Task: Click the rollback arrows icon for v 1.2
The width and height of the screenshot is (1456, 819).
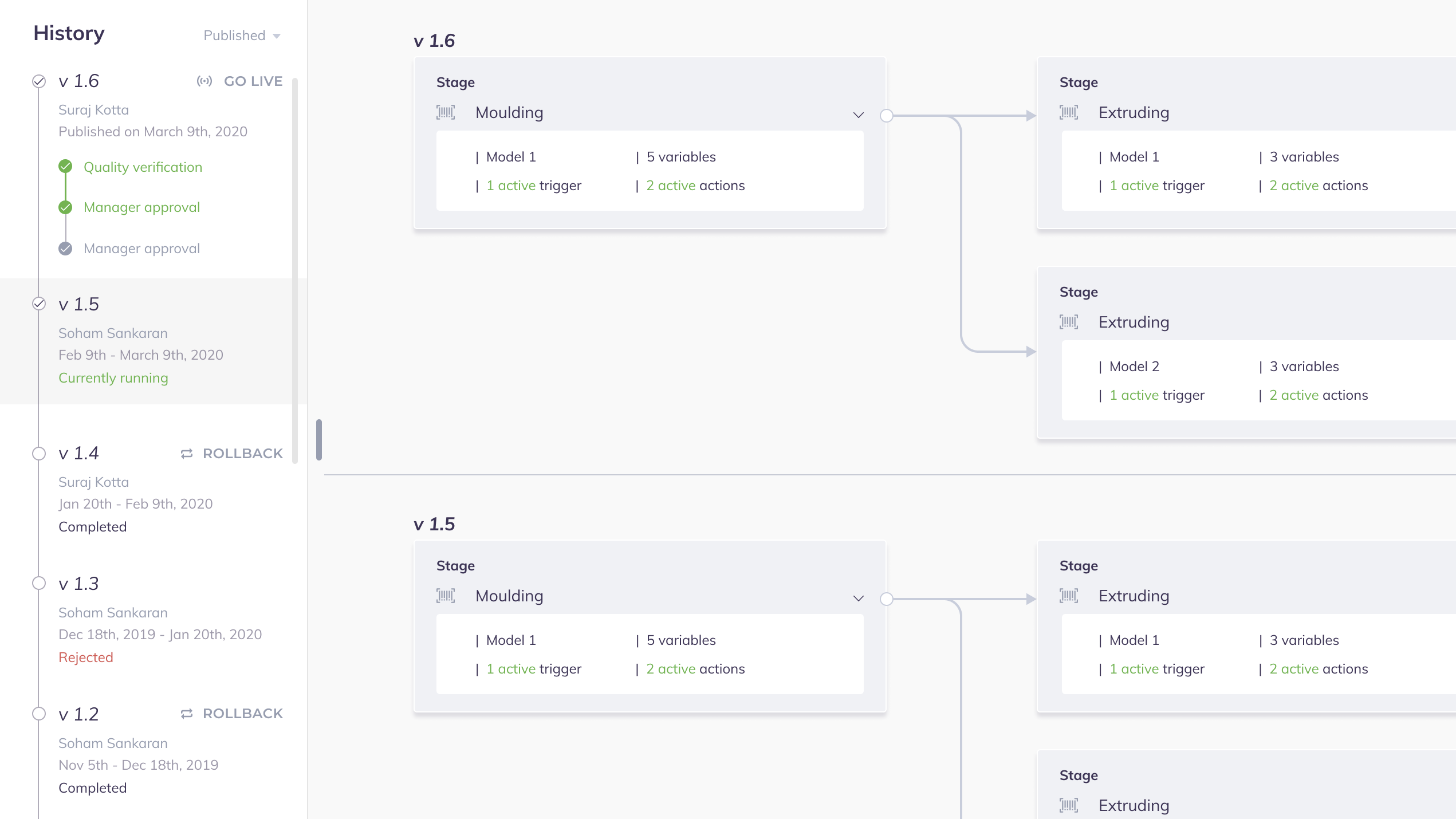Action: pos(187,714)
